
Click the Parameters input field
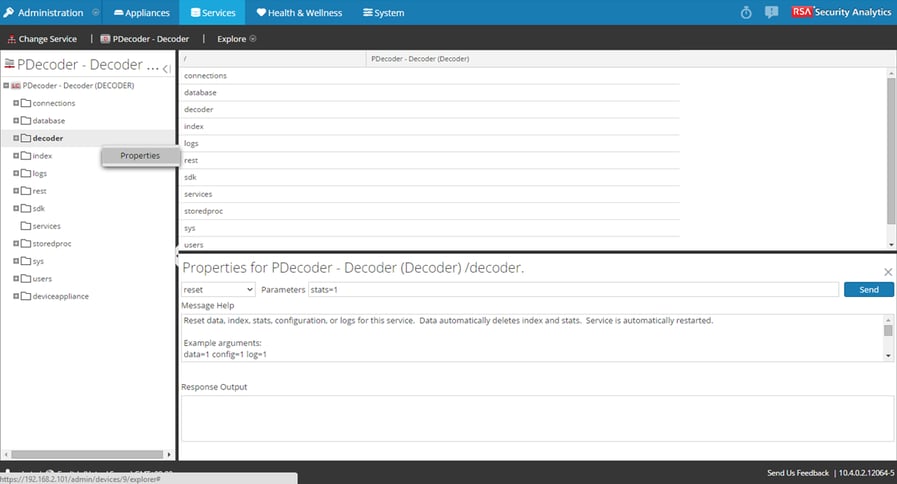point(573,289)
